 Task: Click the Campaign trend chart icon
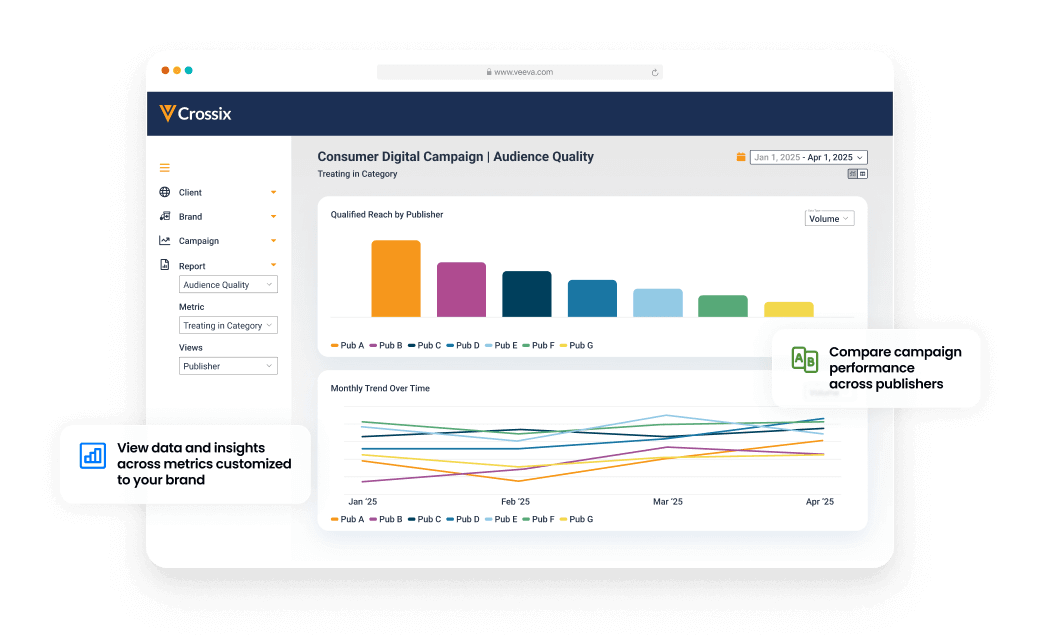[165, 241]
